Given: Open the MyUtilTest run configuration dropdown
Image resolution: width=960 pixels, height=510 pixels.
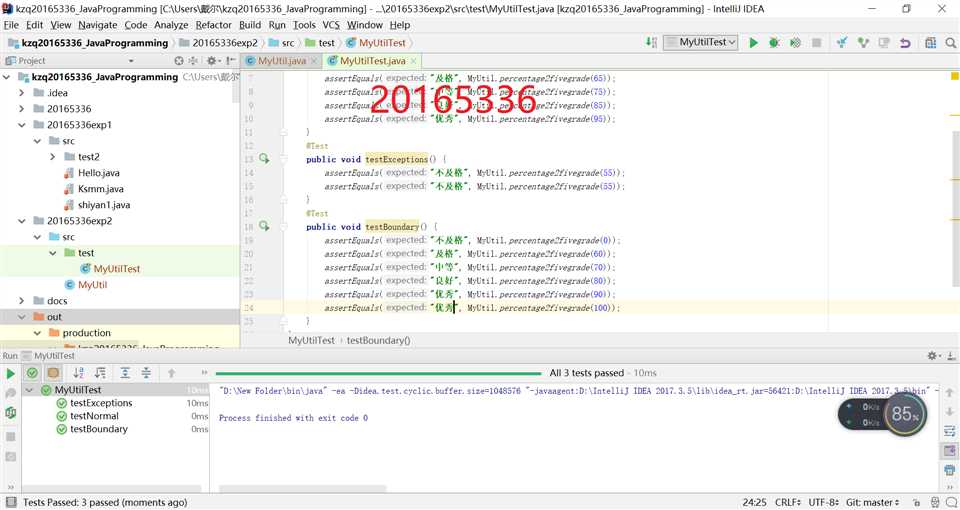Looking at the screenshot, I should [701, 42].
